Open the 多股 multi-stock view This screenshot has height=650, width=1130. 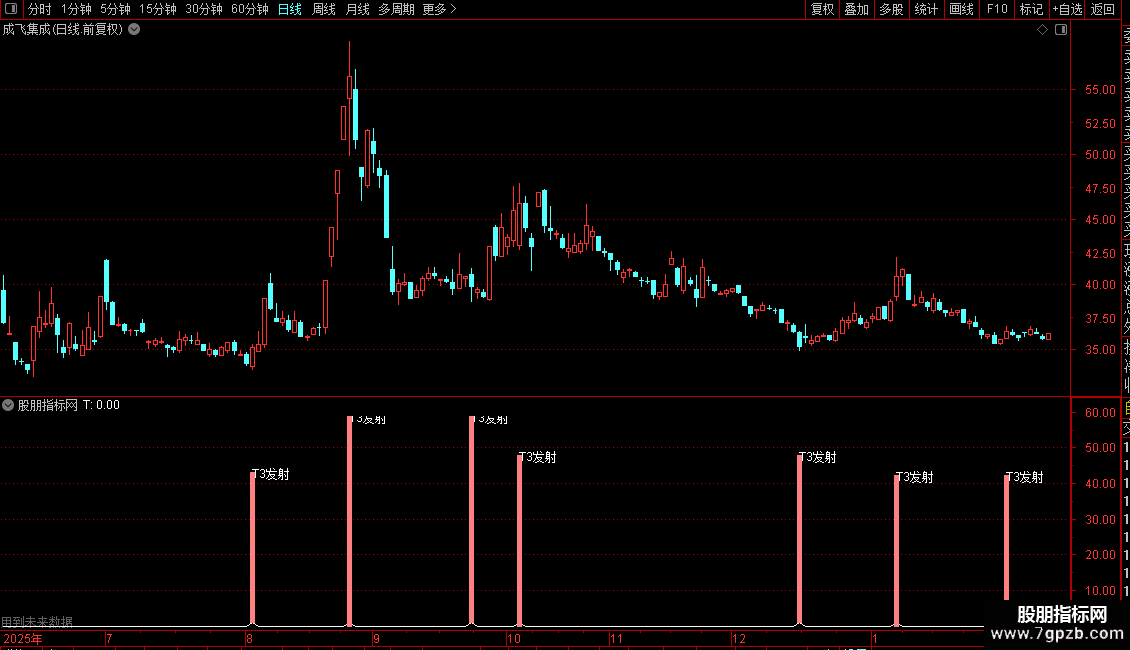point(891,9)
